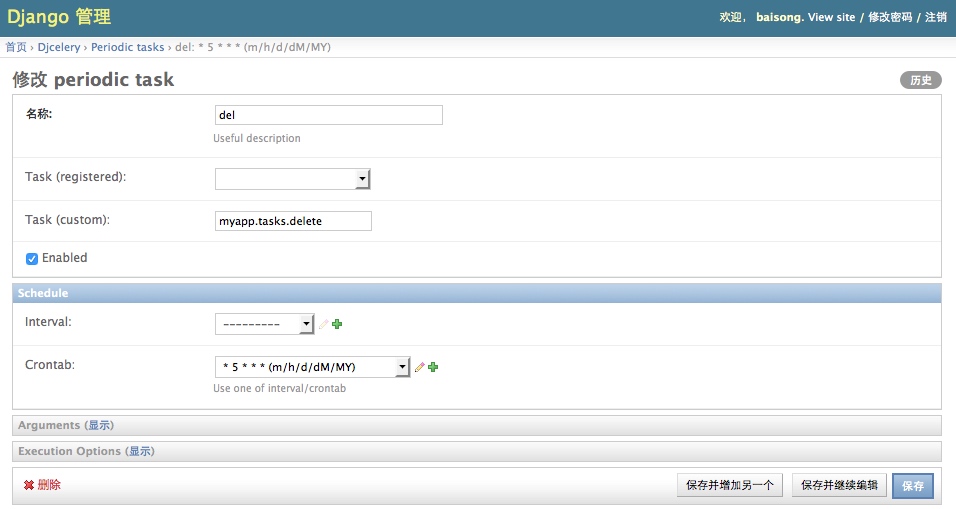Screen dimensions: 956x509
Task: Click the 保存 save button
Action: [912, 486]
